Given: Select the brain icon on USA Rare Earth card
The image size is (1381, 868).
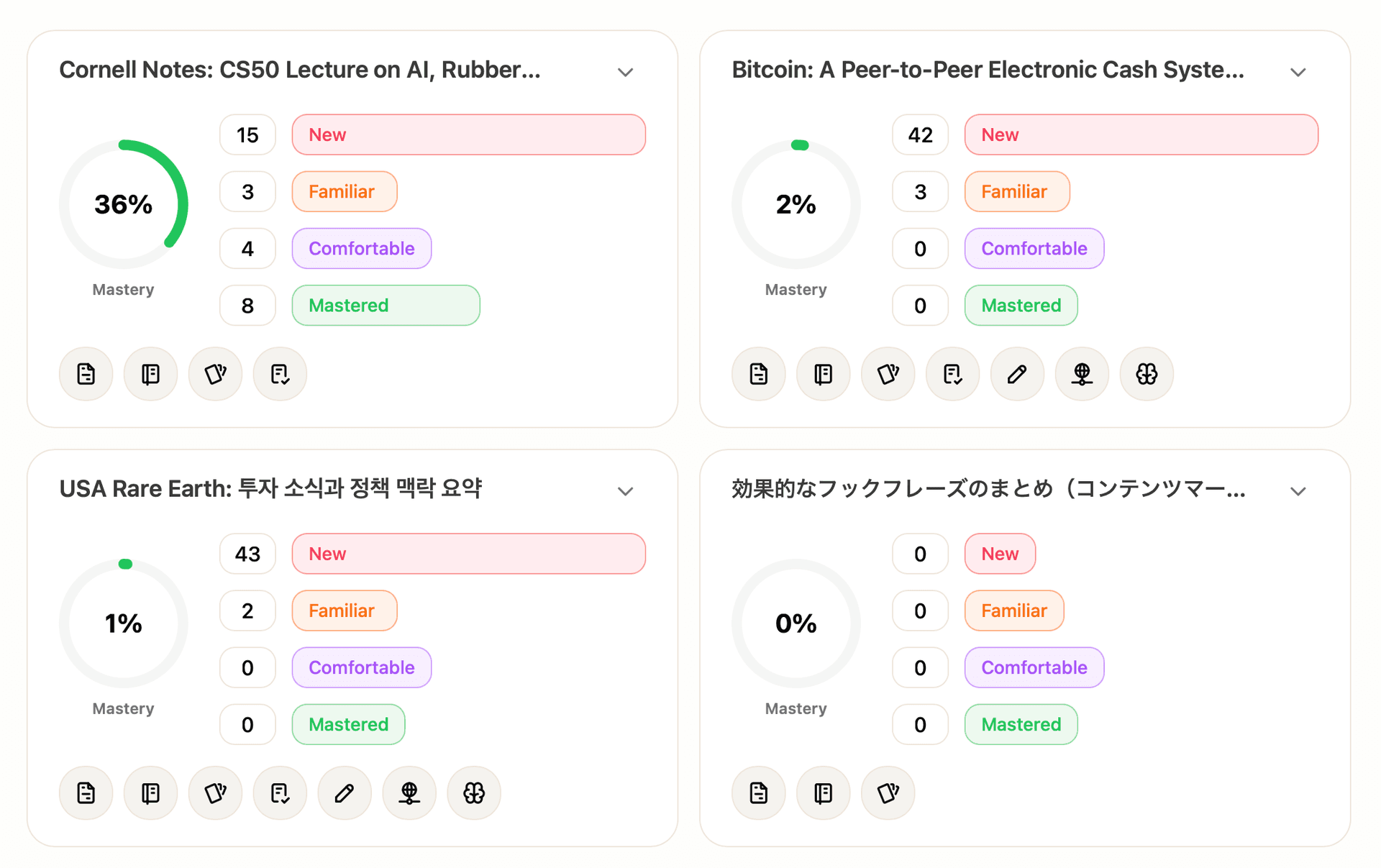Looking at the screenshot, I should click(474, 793).
